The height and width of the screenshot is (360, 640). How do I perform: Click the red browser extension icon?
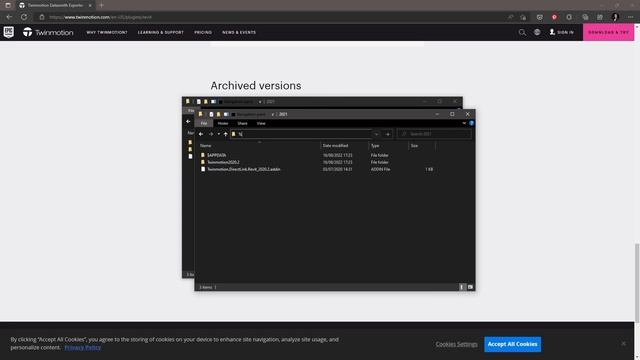click(x=554, y=17)
